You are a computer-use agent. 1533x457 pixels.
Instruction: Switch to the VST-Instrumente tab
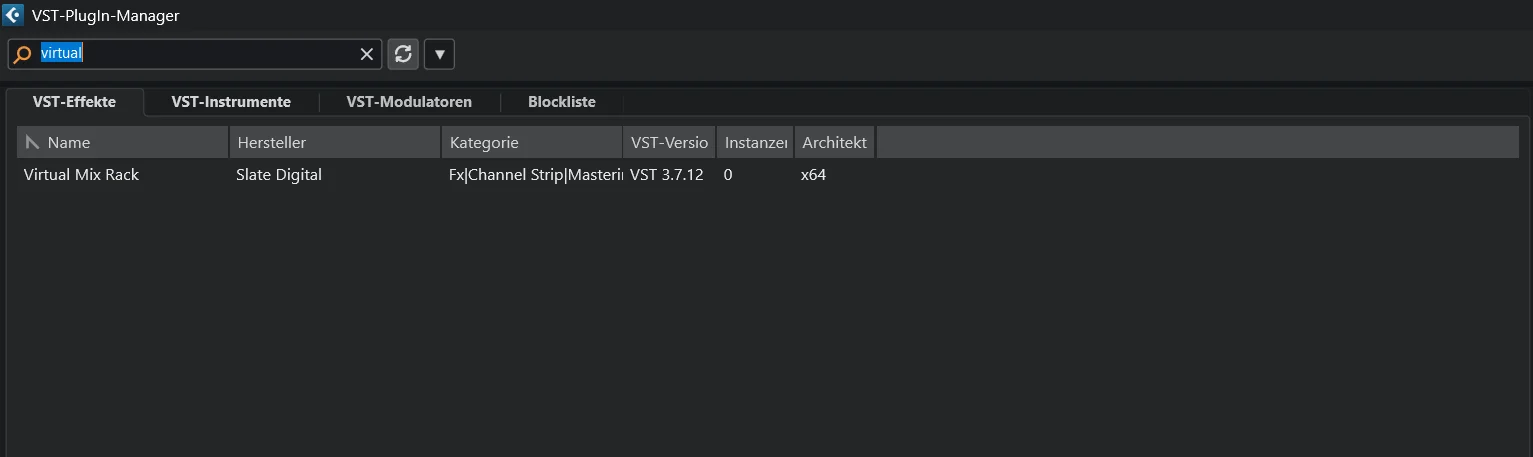(x=231, y=102)
